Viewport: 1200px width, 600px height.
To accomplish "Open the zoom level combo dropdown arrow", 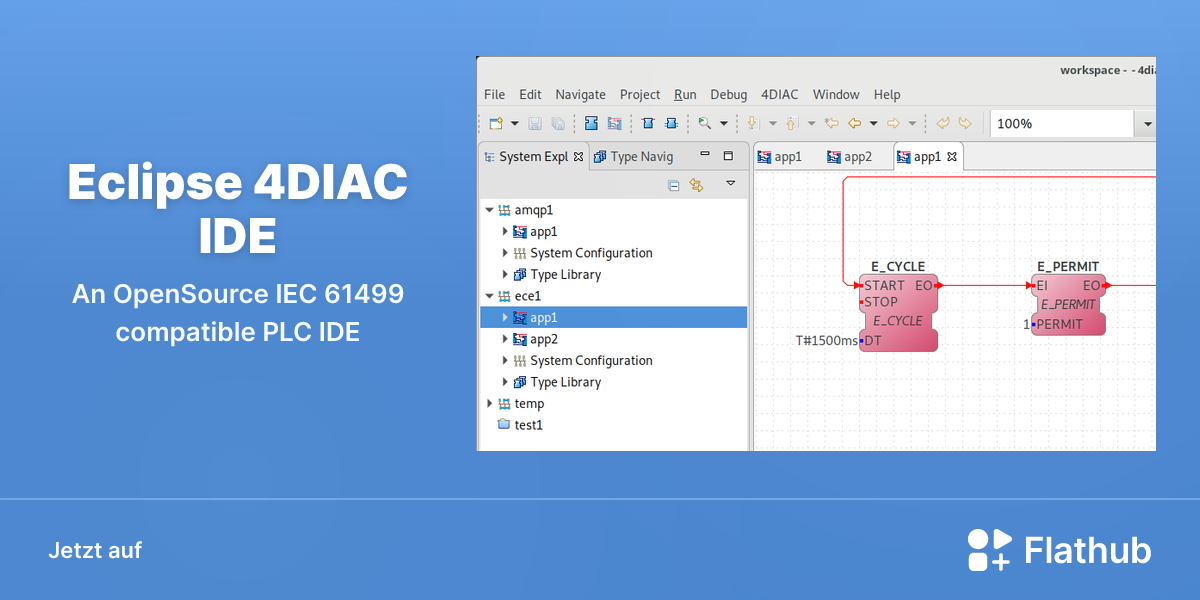I will coord(1146,124).
